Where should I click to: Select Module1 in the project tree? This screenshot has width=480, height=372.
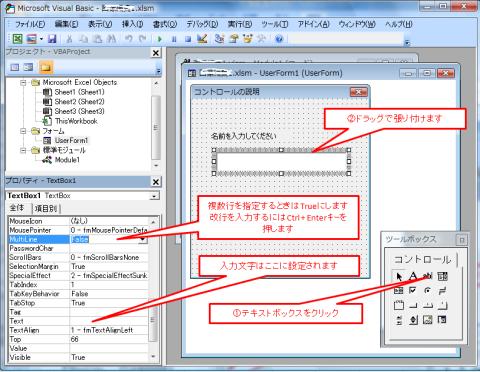pos(67,160)
